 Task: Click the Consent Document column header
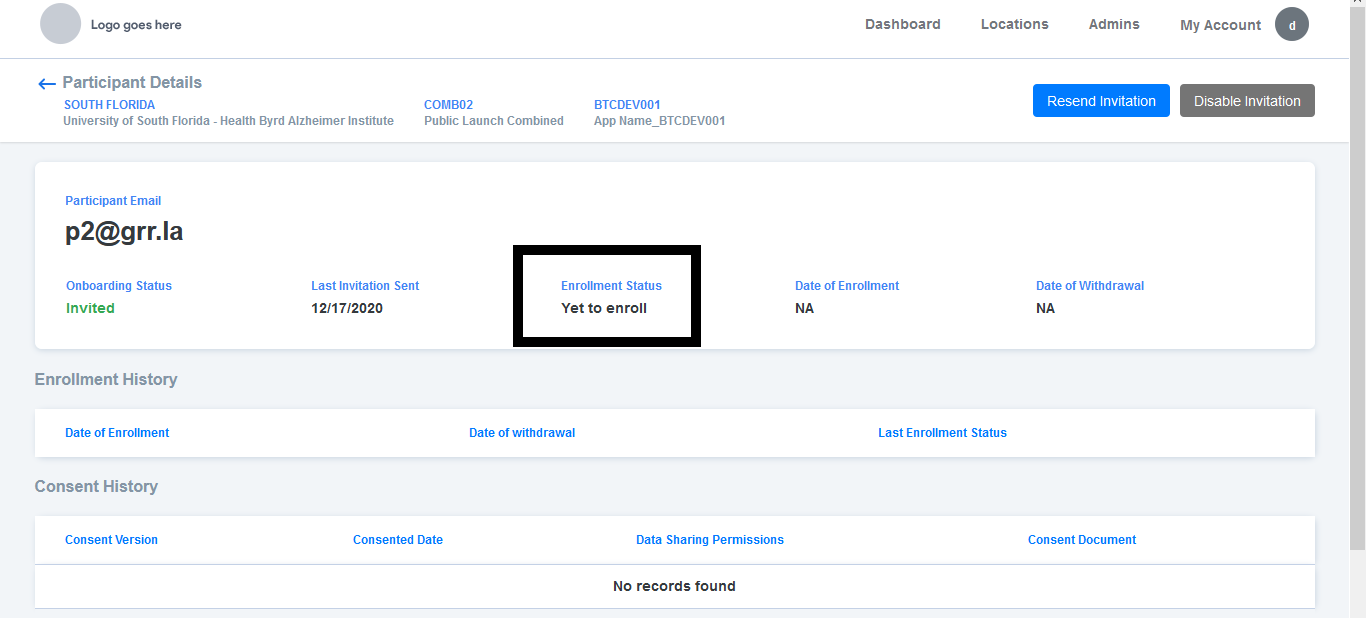tap(1082, 540)
